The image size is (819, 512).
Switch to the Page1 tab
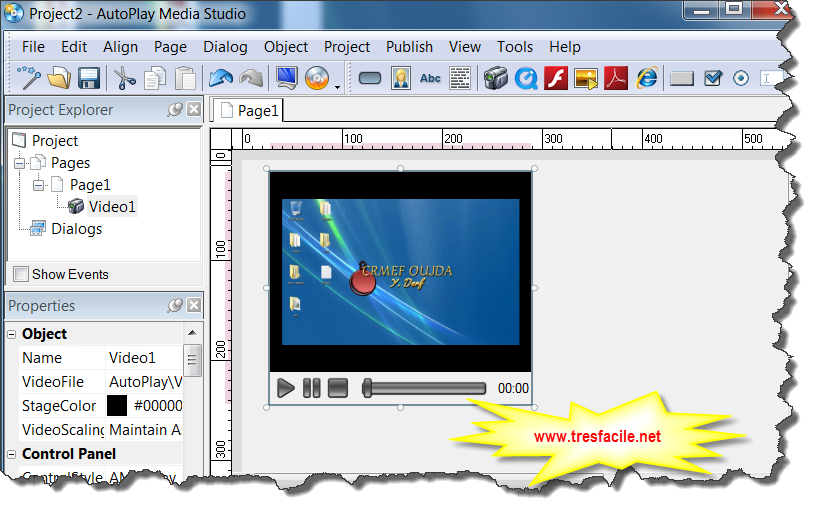click(x=249, y=110)
